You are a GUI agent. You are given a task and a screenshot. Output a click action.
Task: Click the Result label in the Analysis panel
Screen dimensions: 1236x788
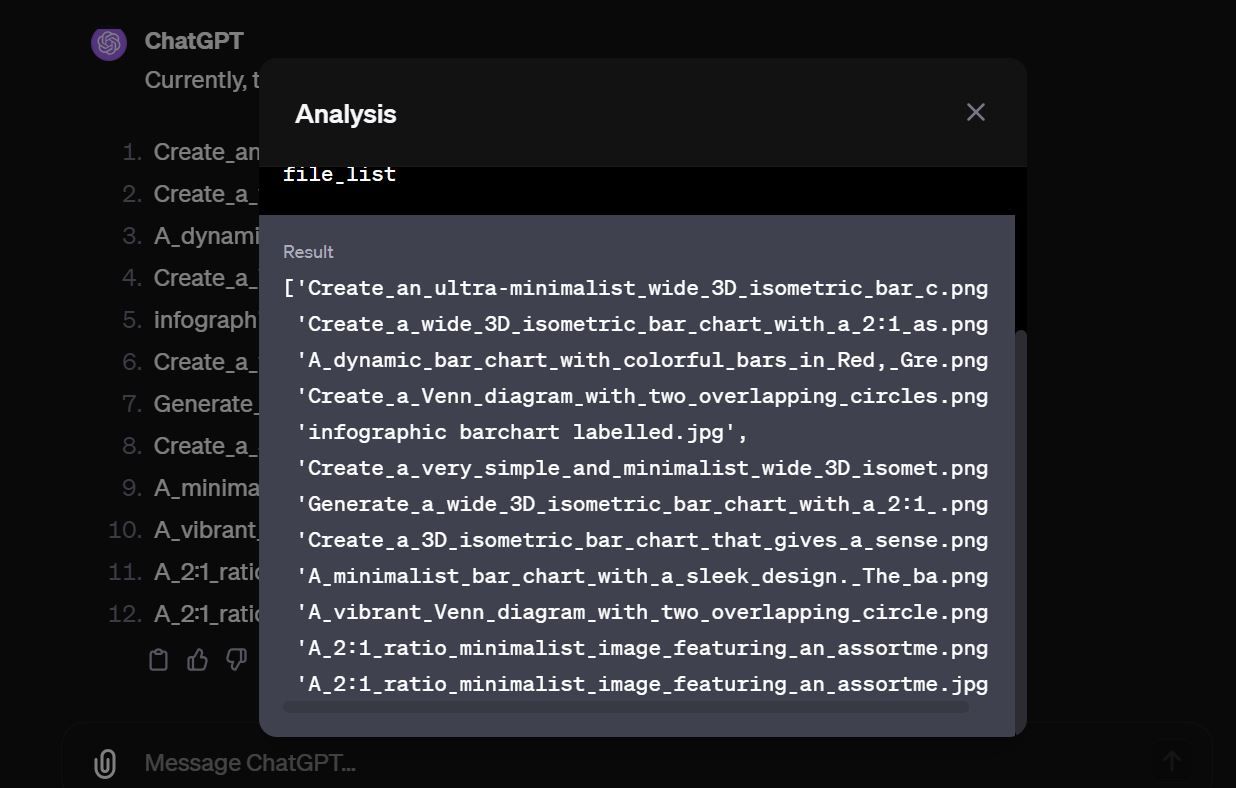point(308,251)
